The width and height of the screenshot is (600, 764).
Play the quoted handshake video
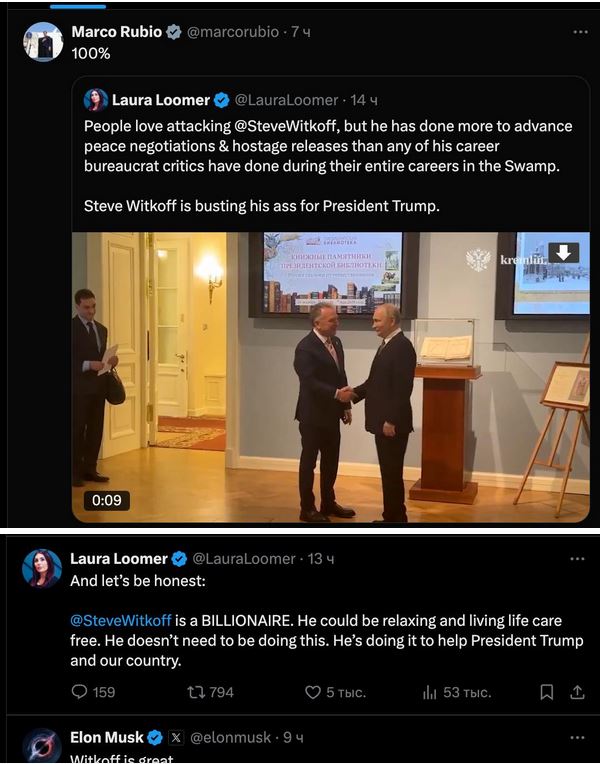click(330, 377)
